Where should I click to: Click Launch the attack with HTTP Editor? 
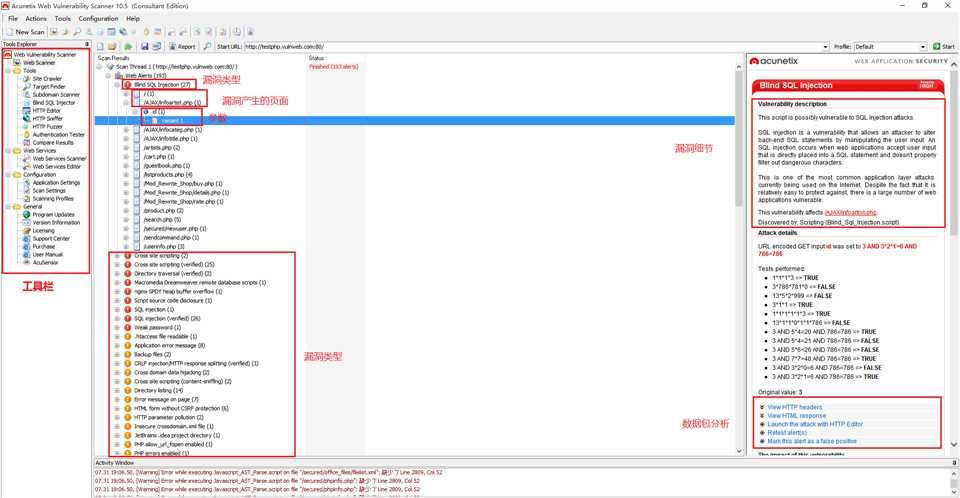pyautogui.click(x=815, y=424)
